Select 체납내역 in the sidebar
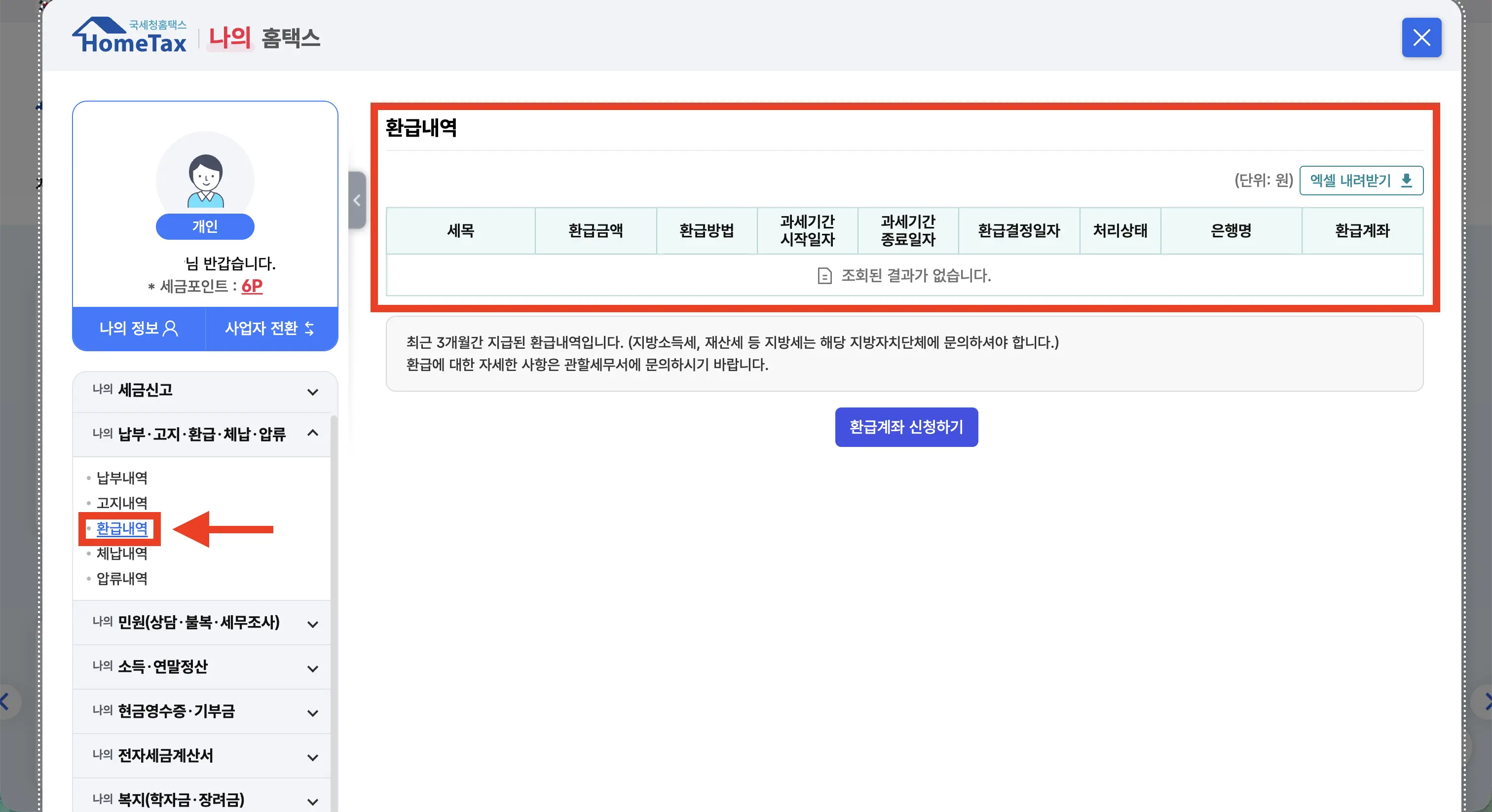This screenshot has height=812, width=1492. click(122, 554)
